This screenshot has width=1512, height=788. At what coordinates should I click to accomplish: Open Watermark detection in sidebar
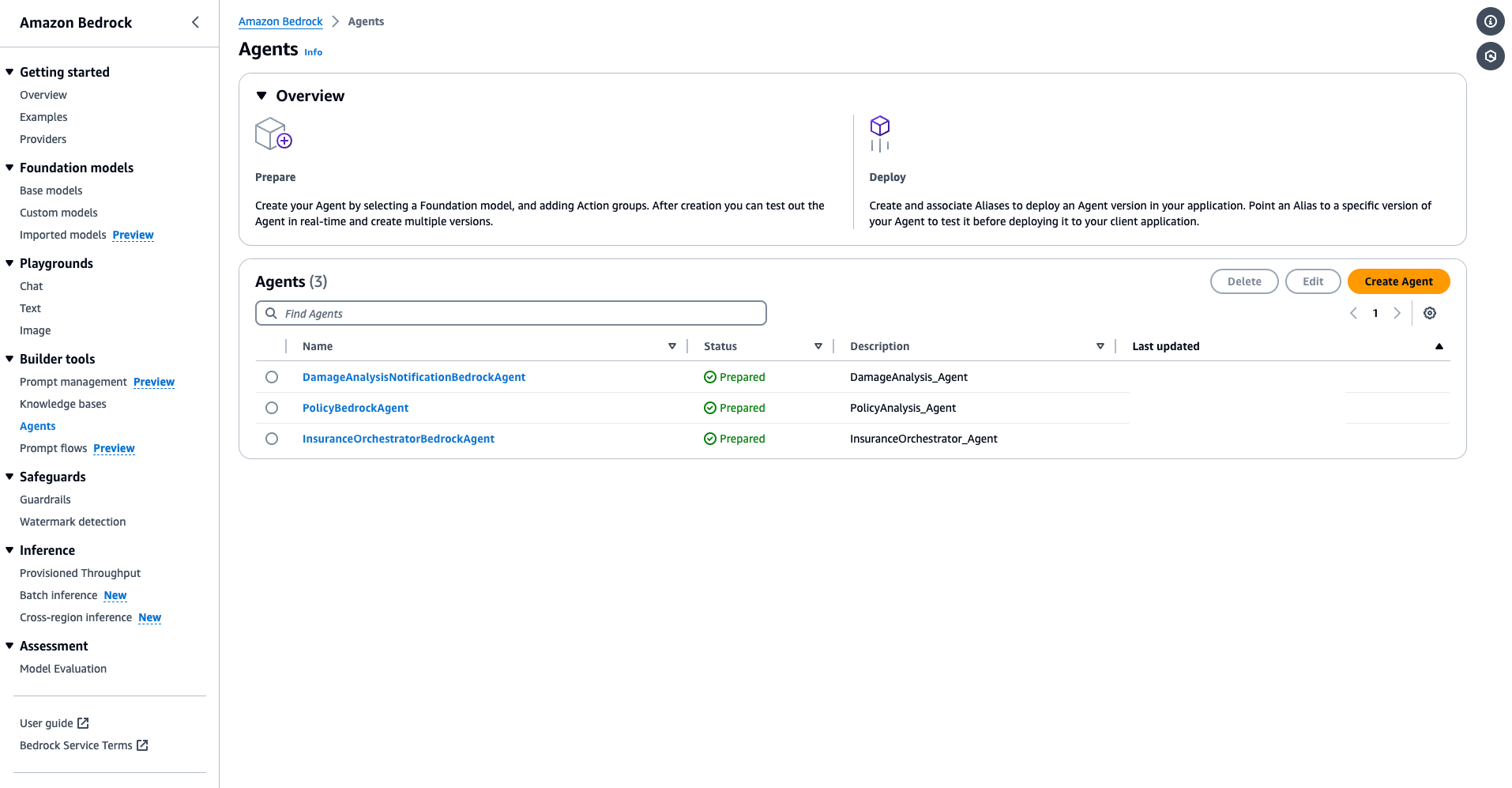tap(73, 522)
